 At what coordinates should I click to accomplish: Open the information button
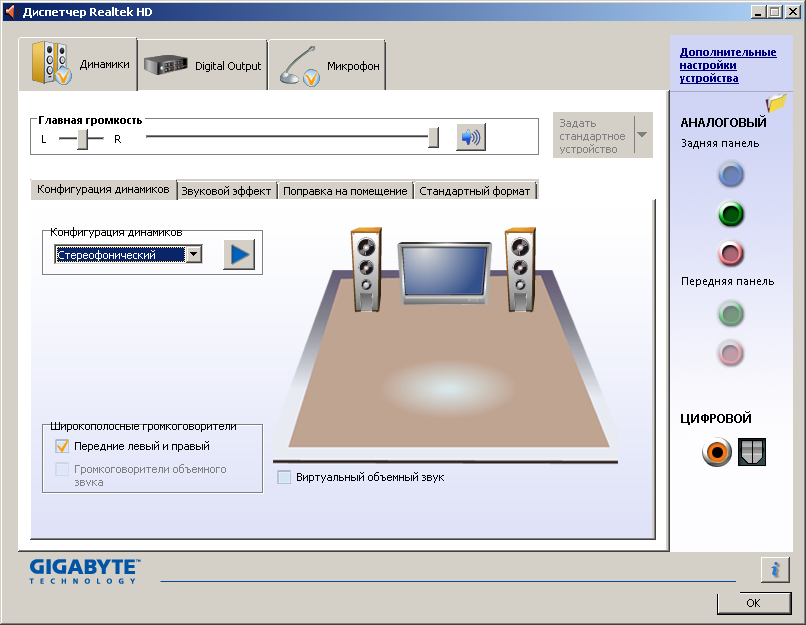pos(775,569)
